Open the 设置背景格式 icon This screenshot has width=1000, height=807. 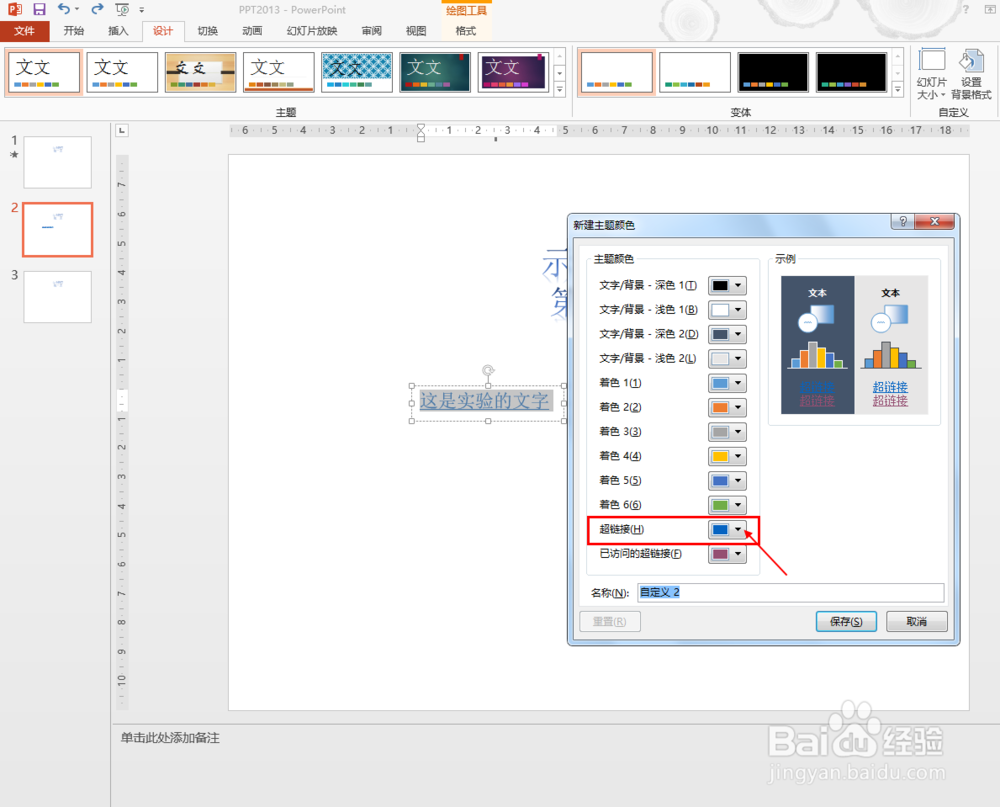pos(971,72)
